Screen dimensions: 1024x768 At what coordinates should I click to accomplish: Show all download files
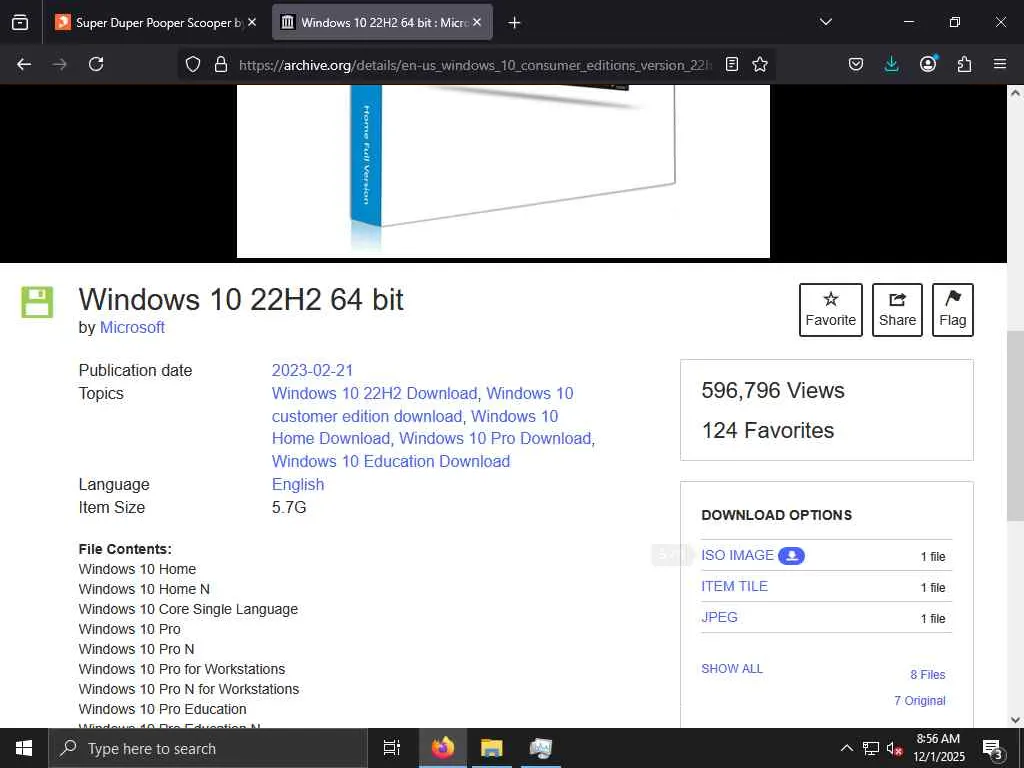732,668
